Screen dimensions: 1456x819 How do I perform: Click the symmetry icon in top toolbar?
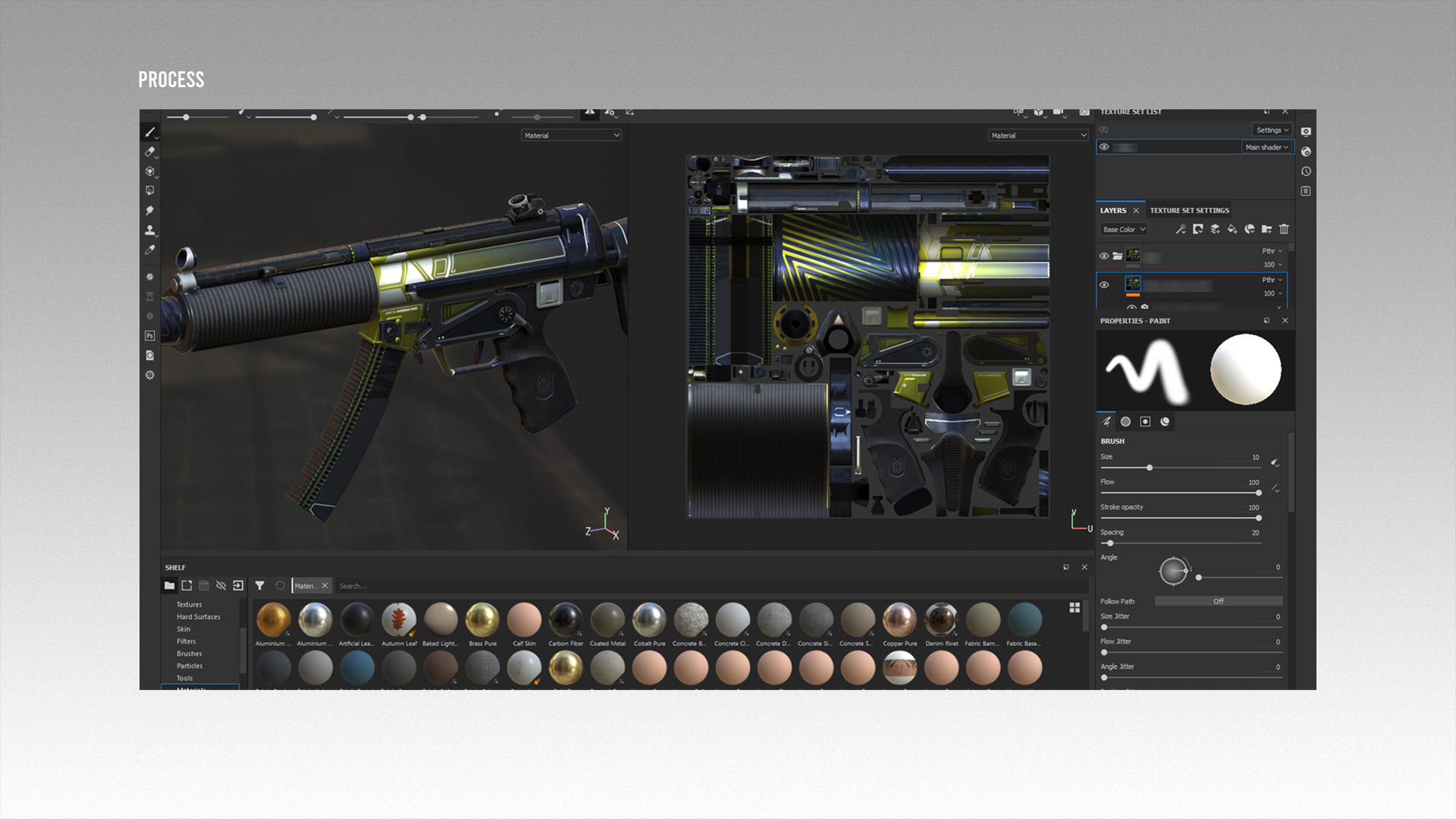pos(589,112)
